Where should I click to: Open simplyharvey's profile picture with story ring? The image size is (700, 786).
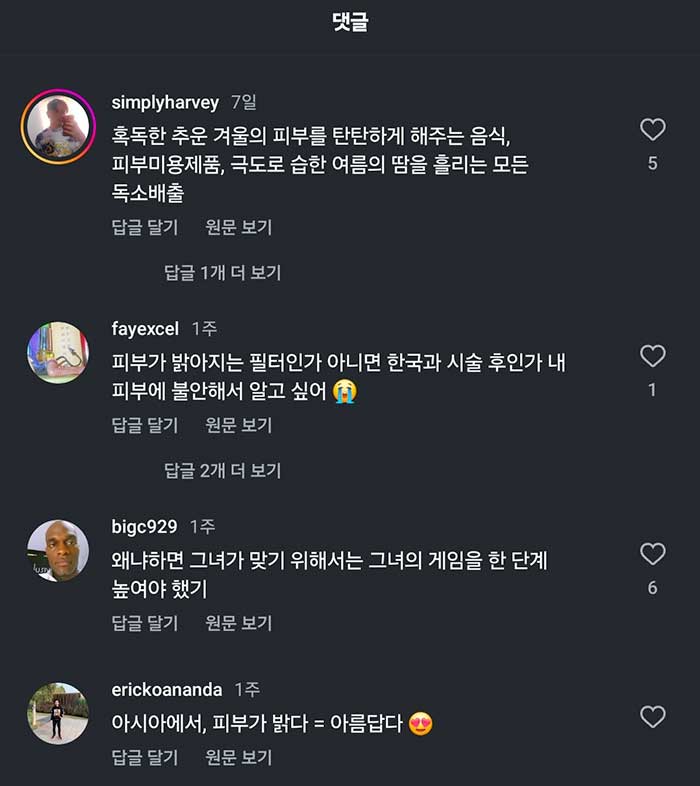click(58, 127)
